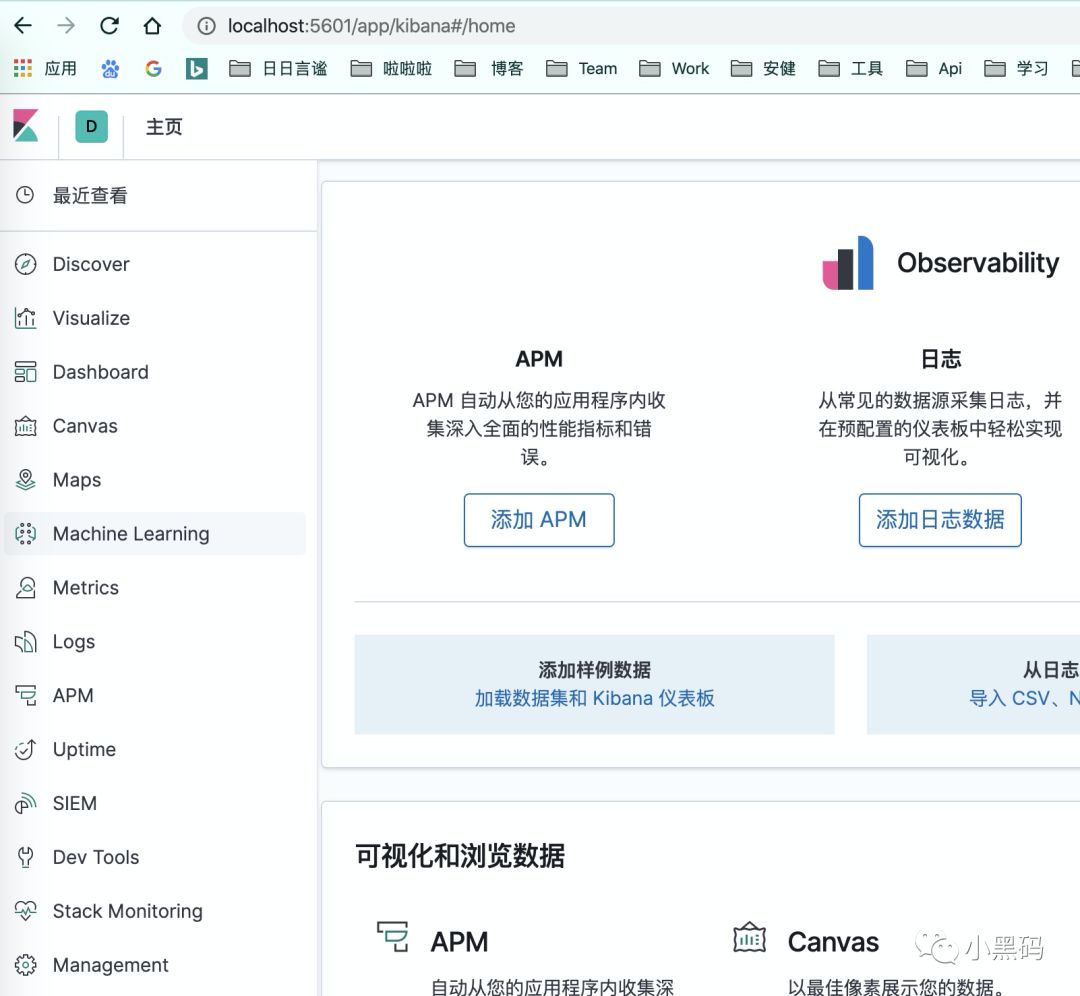1080x996 pixels.
Task: Click the Observability logo icon
Action: [x=848, y=263]
